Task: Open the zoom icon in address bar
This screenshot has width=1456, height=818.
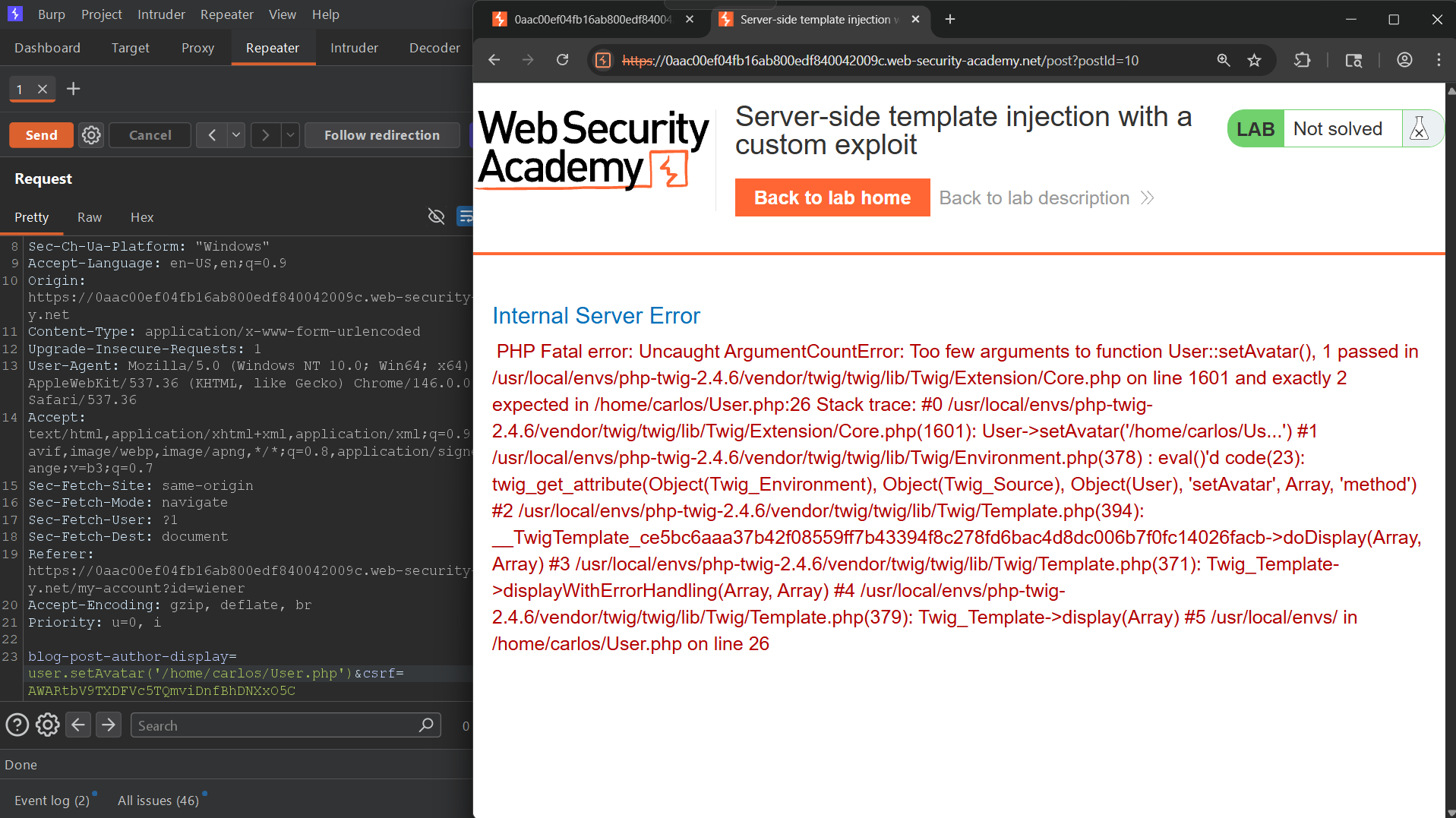Action: (x=1223, y=60)
